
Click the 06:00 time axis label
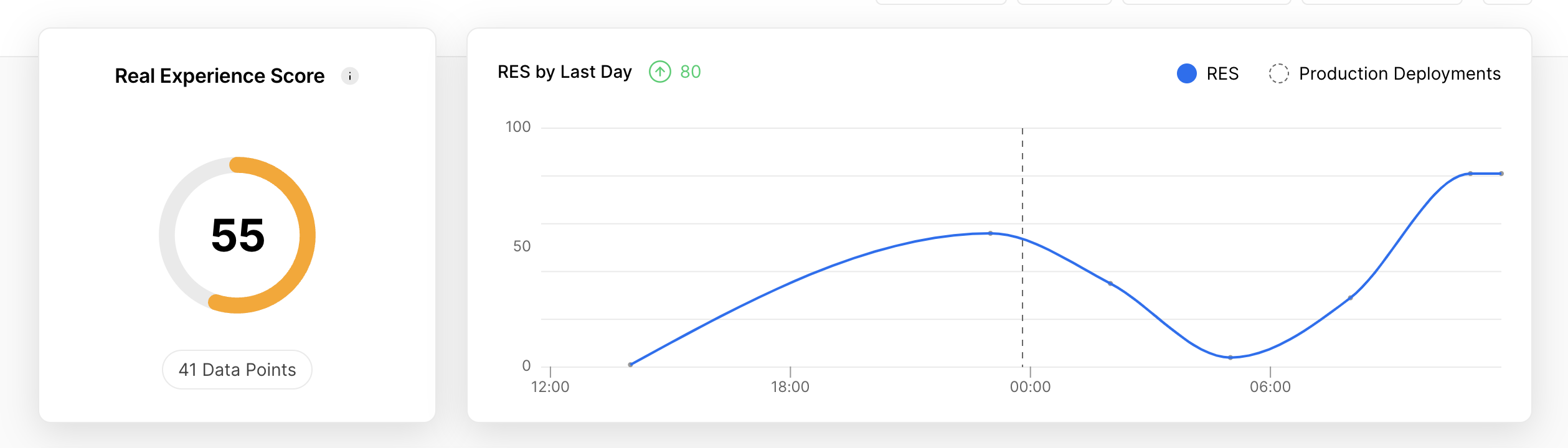(x=1270, y=387)
